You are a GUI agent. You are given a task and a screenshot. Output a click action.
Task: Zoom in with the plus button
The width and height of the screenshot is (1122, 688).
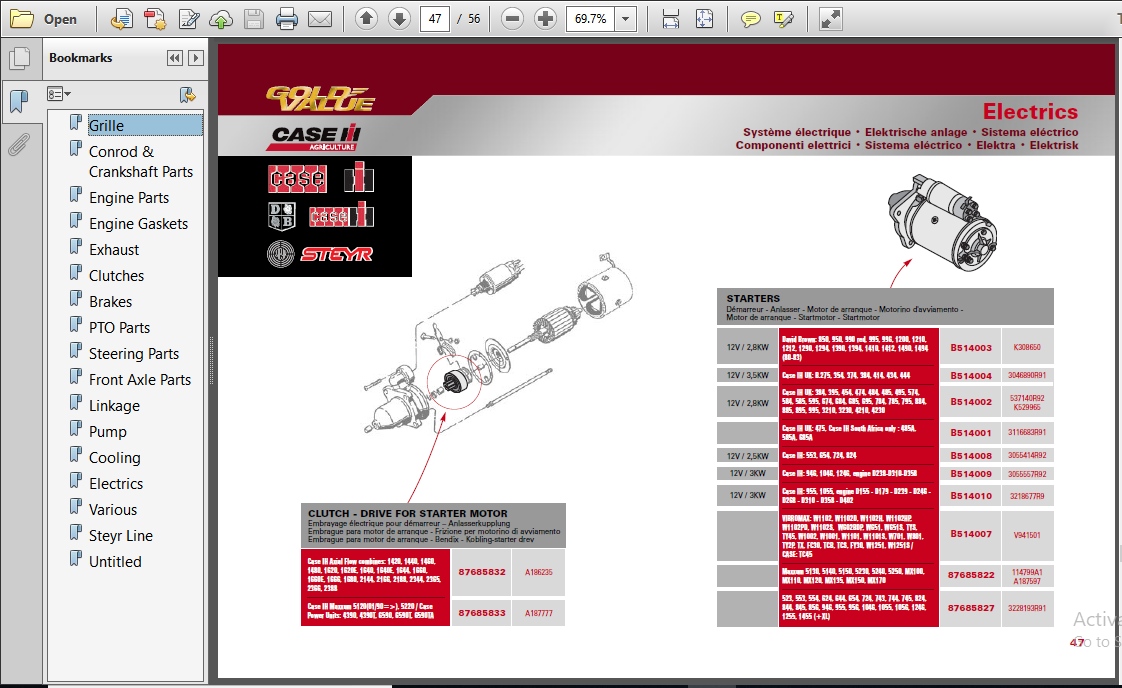click(545, 19)
